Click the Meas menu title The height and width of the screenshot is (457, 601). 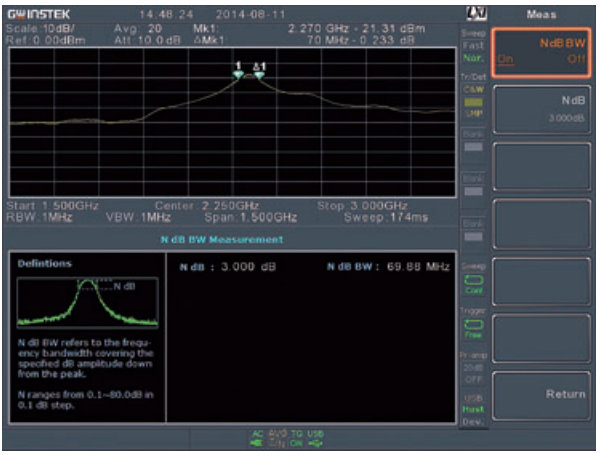point(541,15)
